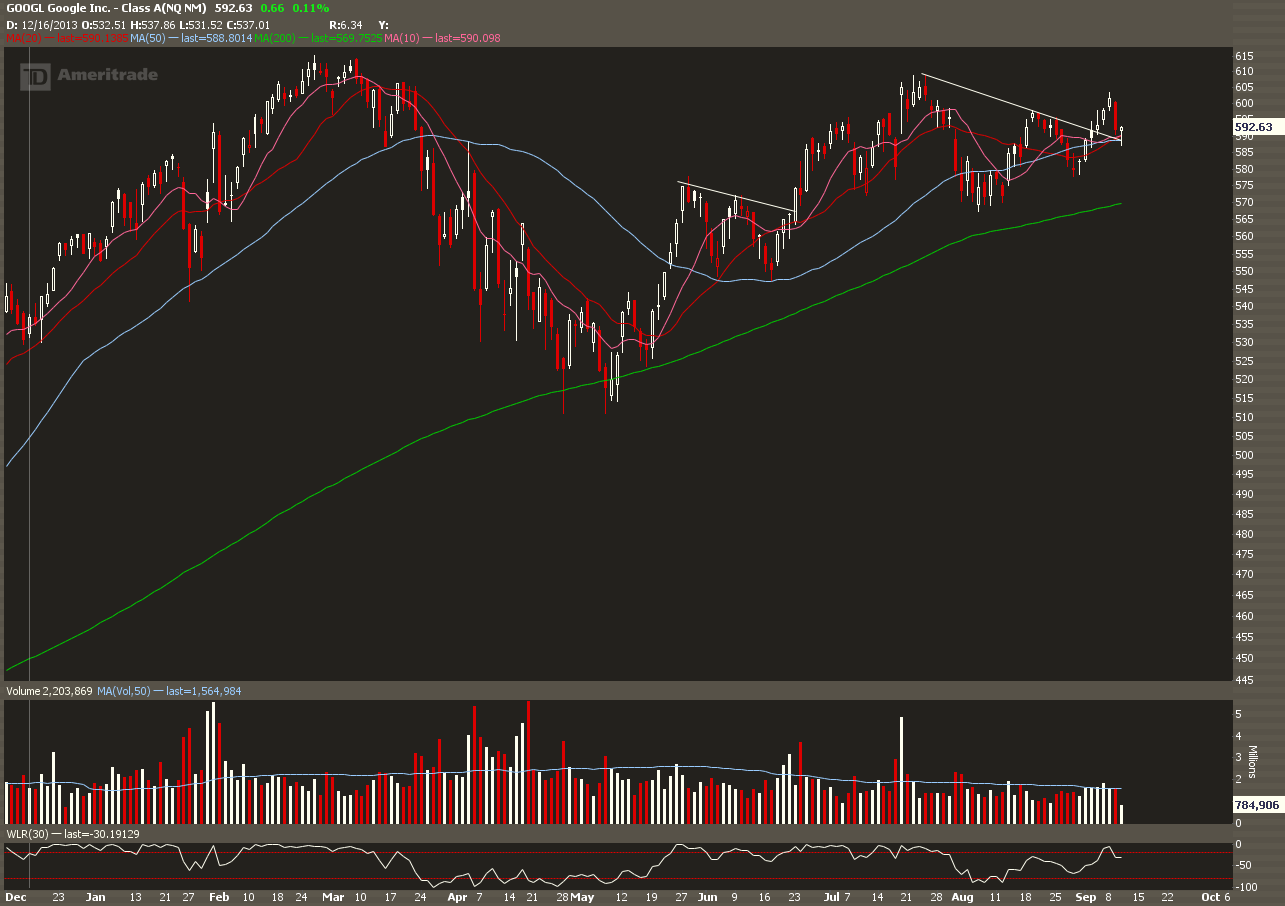Image resolution: width=1285 pixels, height=906 pixels.
Task: Click the high value H:537.86
Action: click(151, 23)
